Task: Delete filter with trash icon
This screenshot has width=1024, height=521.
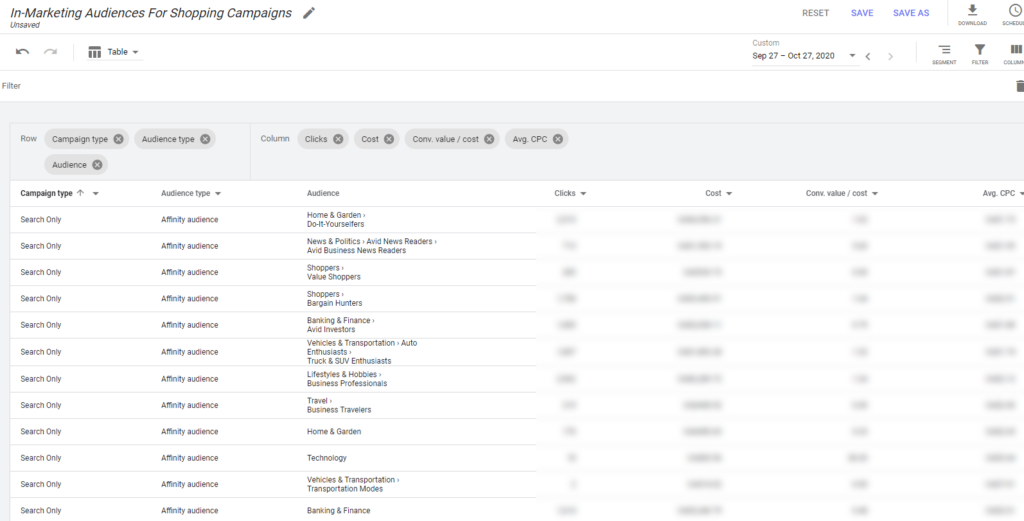Action: pyautogui.click(x=1019, y=86)
